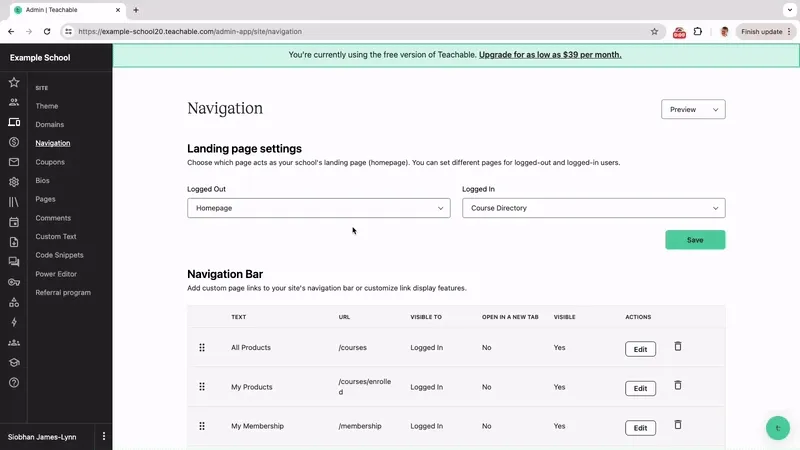
Task: Open the graduation cap icon in sidebar
Action: point(14,362)
